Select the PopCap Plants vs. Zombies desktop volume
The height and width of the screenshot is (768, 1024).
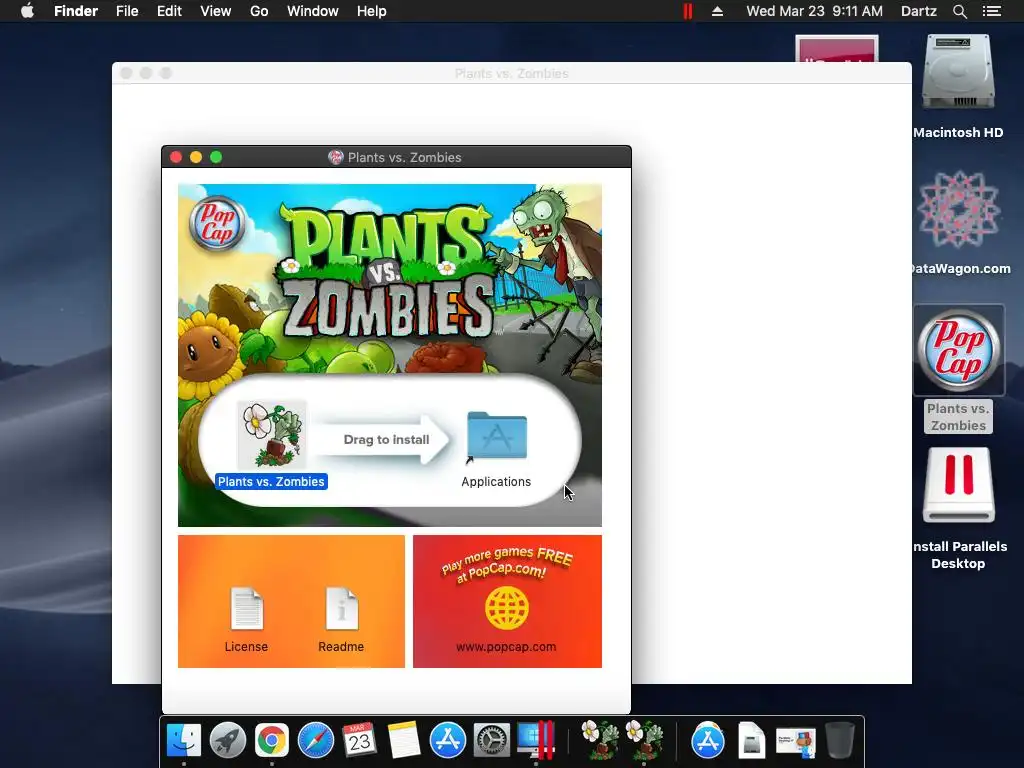958,351
